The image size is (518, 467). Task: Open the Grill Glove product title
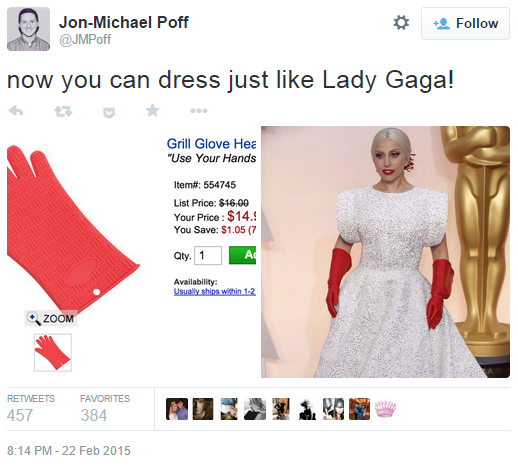(x=211, y=144)
